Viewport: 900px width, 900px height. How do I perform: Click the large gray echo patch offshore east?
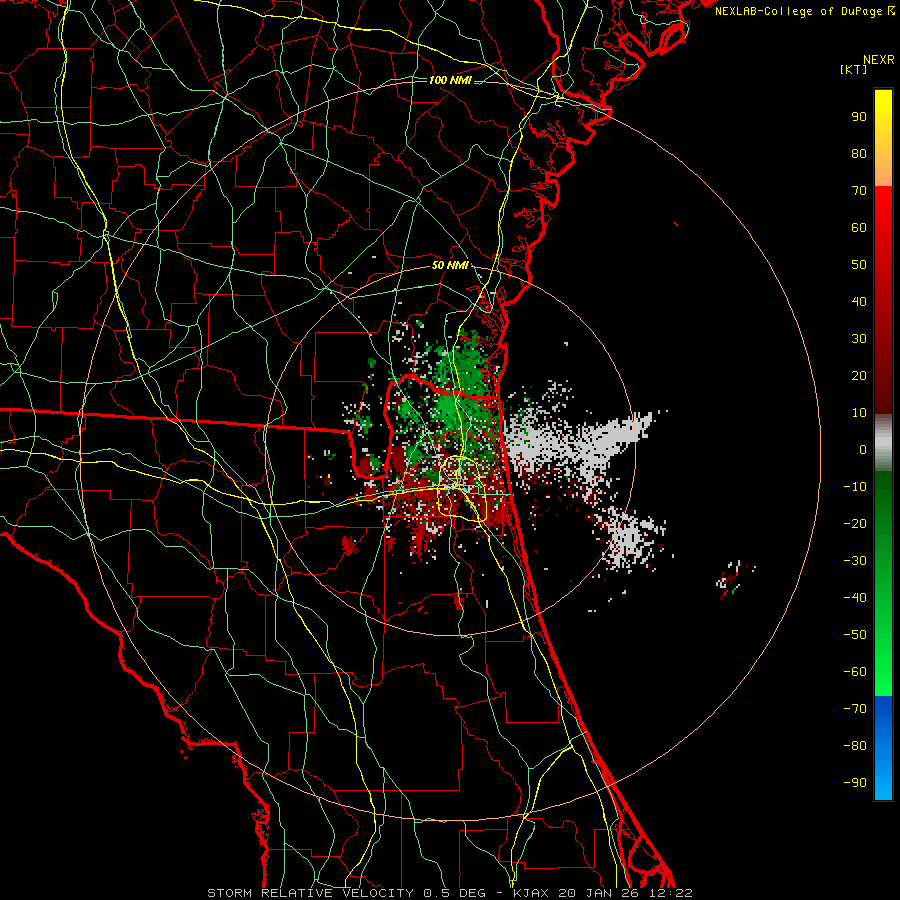point(580,441)
